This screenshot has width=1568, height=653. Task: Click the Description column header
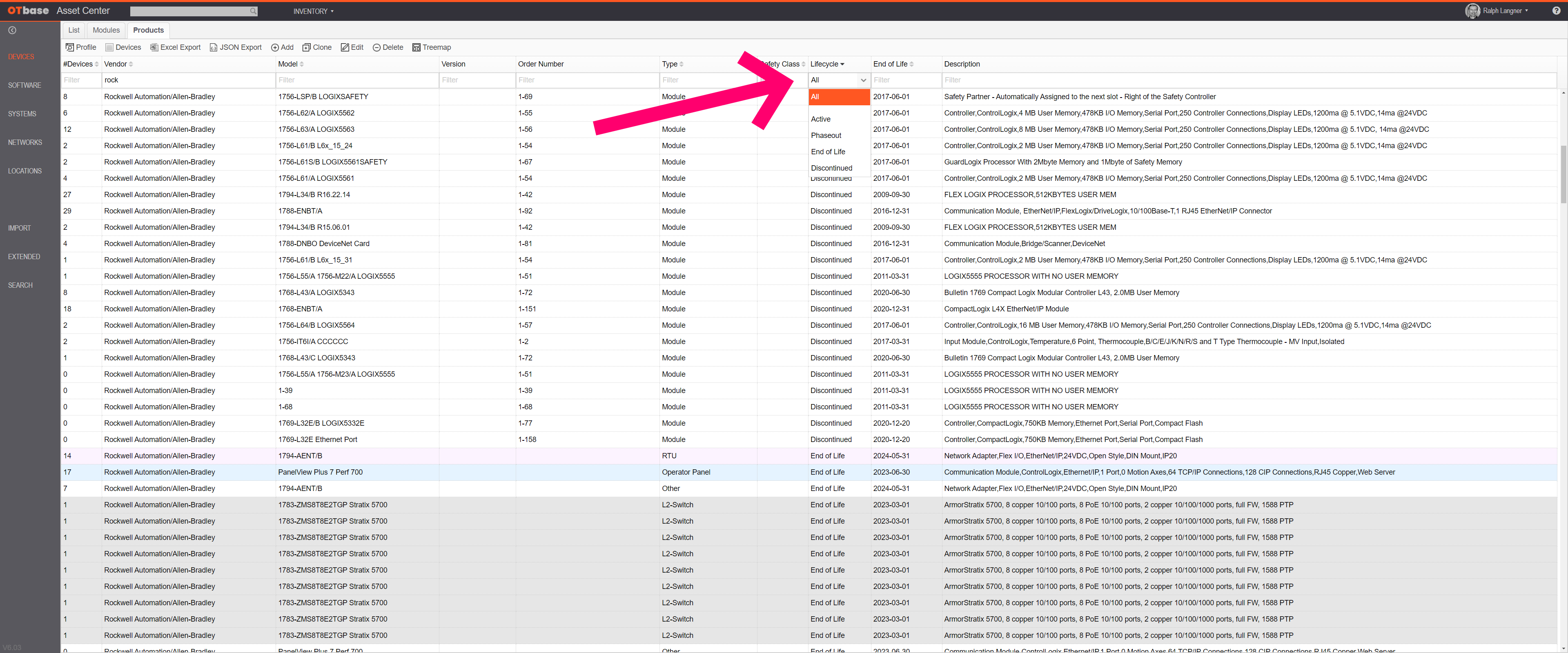tap(962, 64)
